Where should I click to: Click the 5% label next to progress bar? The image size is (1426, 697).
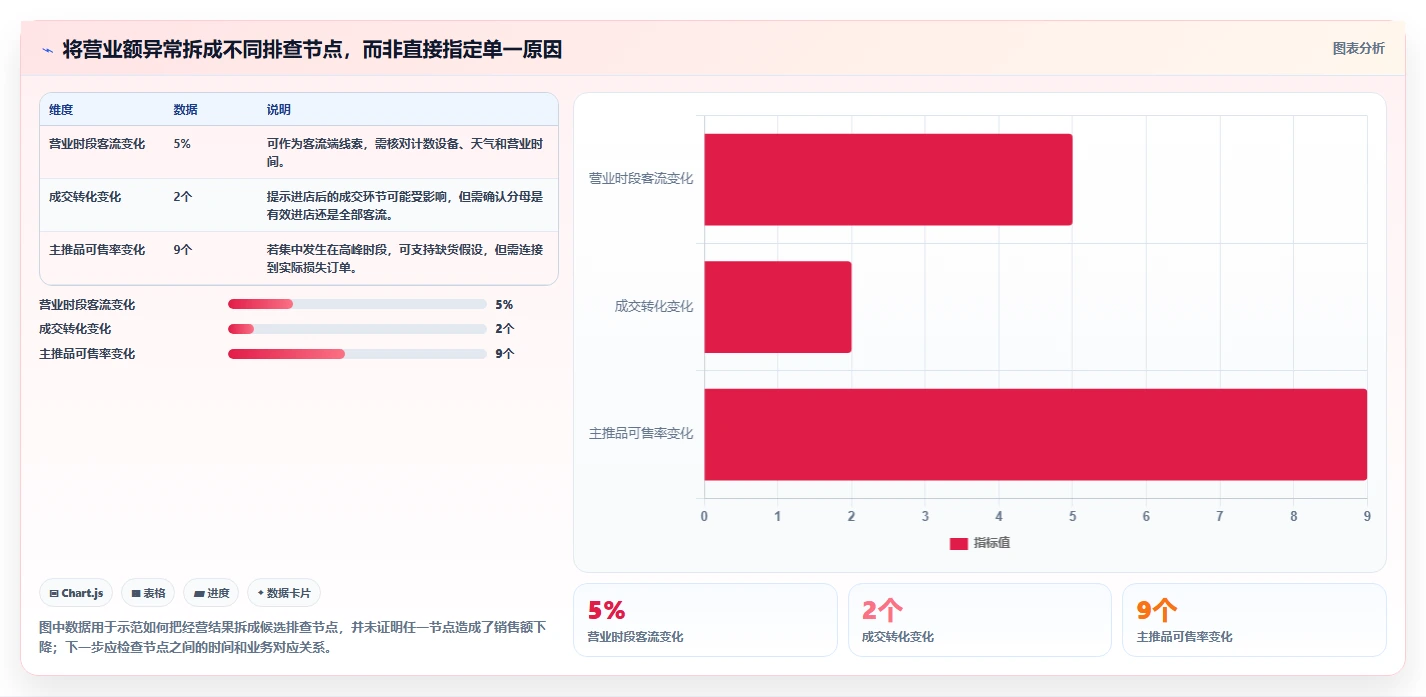pos(504,304)
